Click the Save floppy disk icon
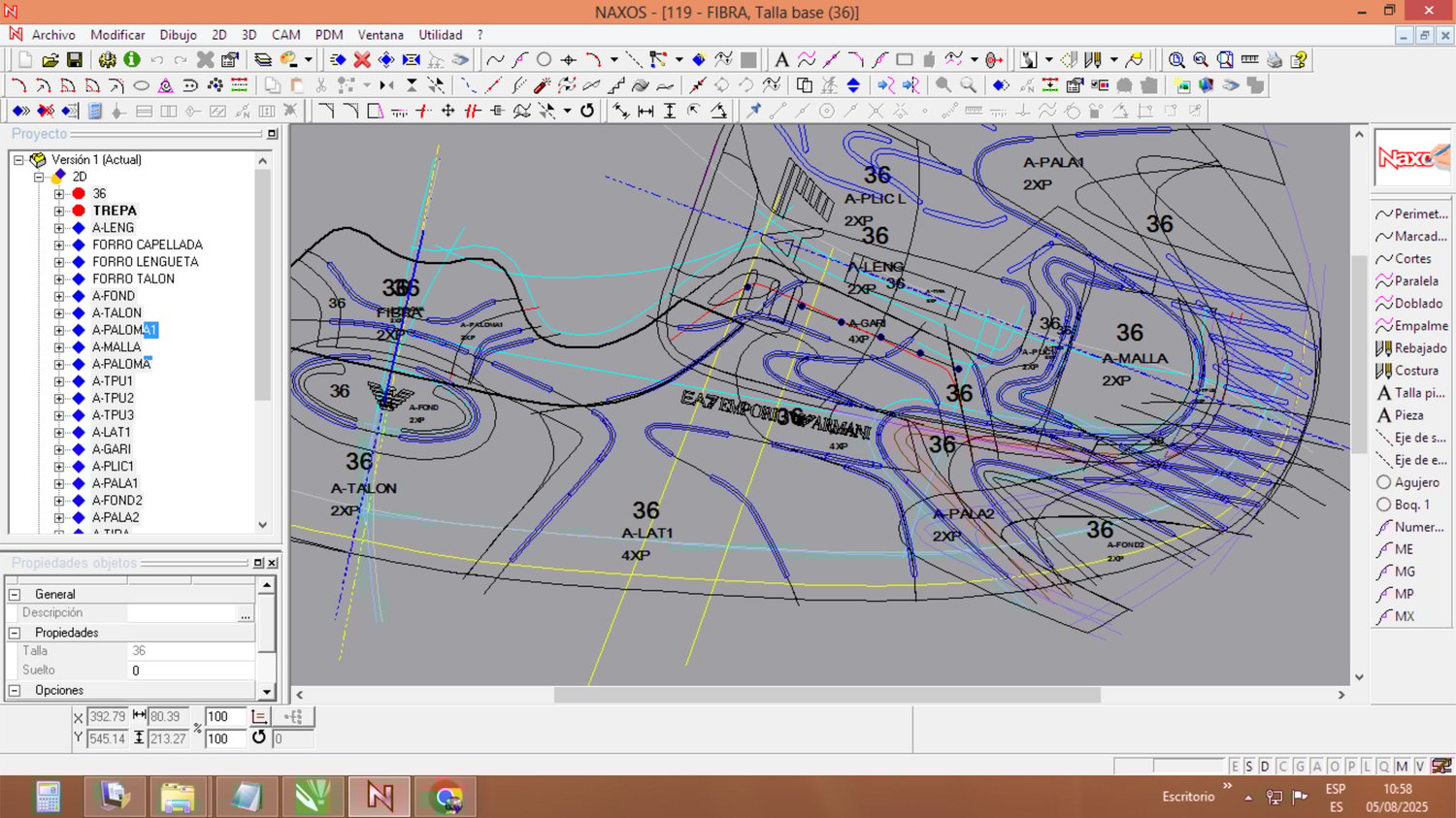 tap(75, 60)
